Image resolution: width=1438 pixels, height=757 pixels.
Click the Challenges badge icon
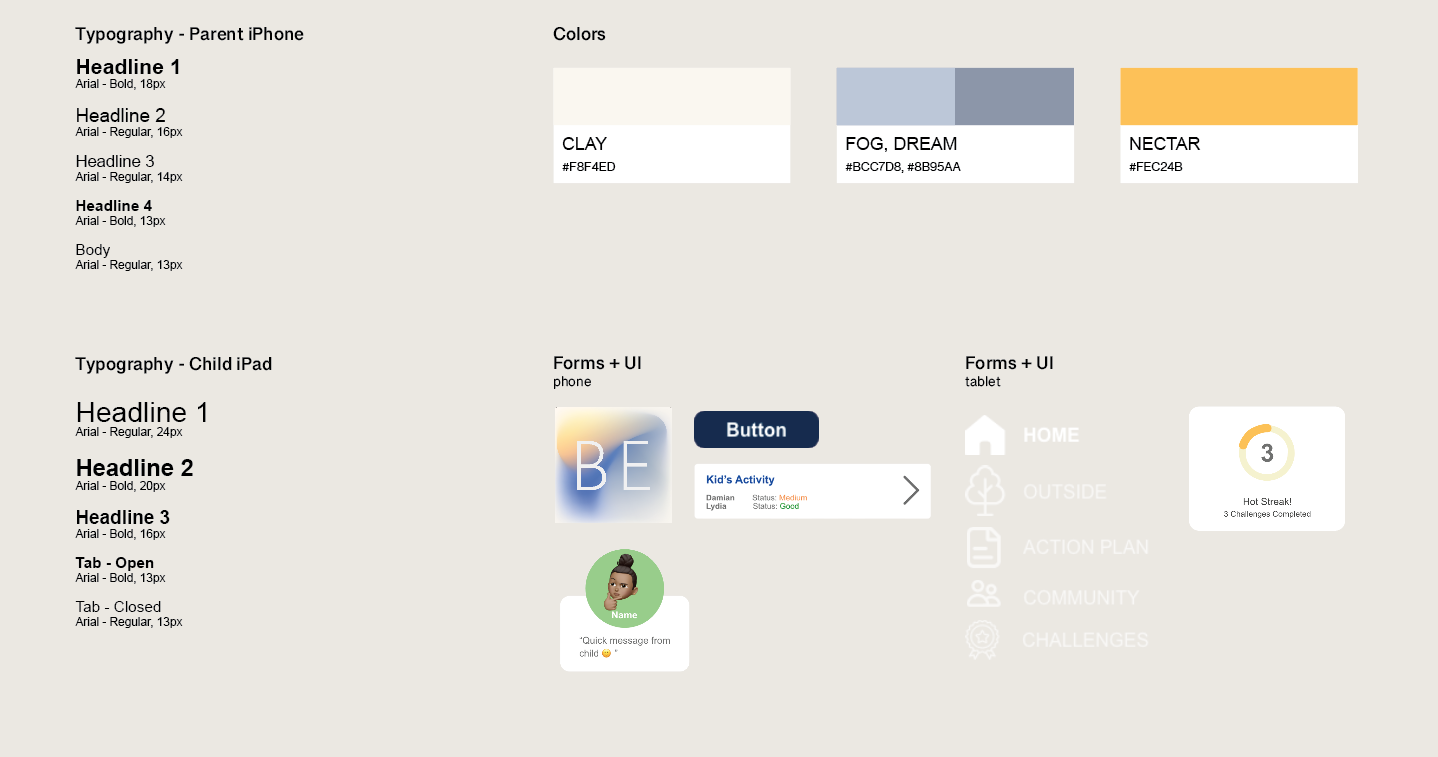(982, 639)
